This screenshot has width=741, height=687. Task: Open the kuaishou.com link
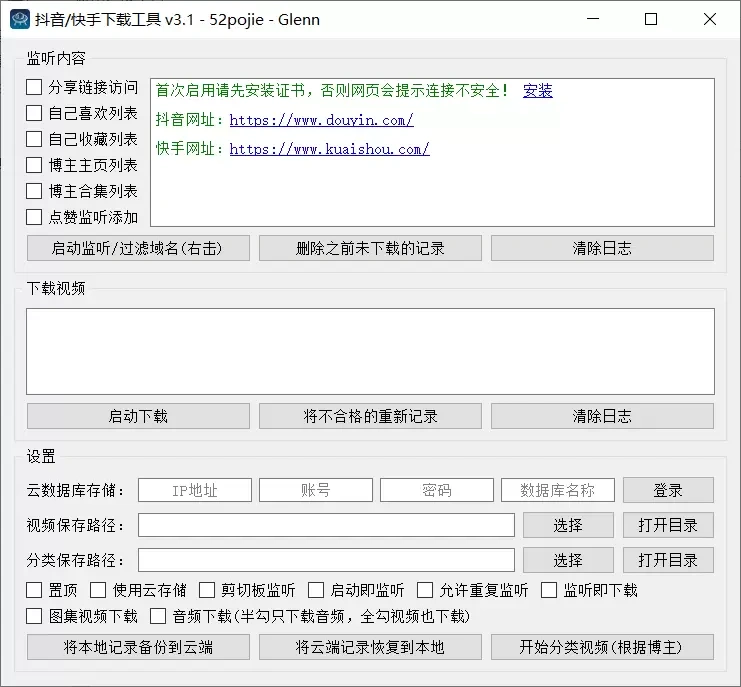coord(329,149)
